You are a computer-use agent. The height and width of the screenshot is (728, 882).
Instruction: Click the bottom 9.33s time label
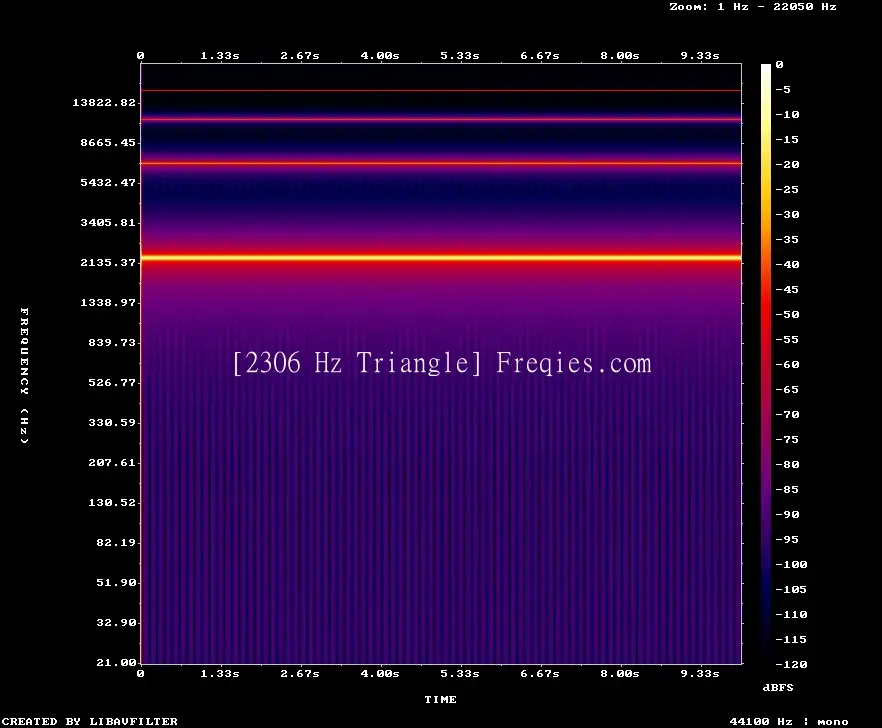(x=700, y=673)
